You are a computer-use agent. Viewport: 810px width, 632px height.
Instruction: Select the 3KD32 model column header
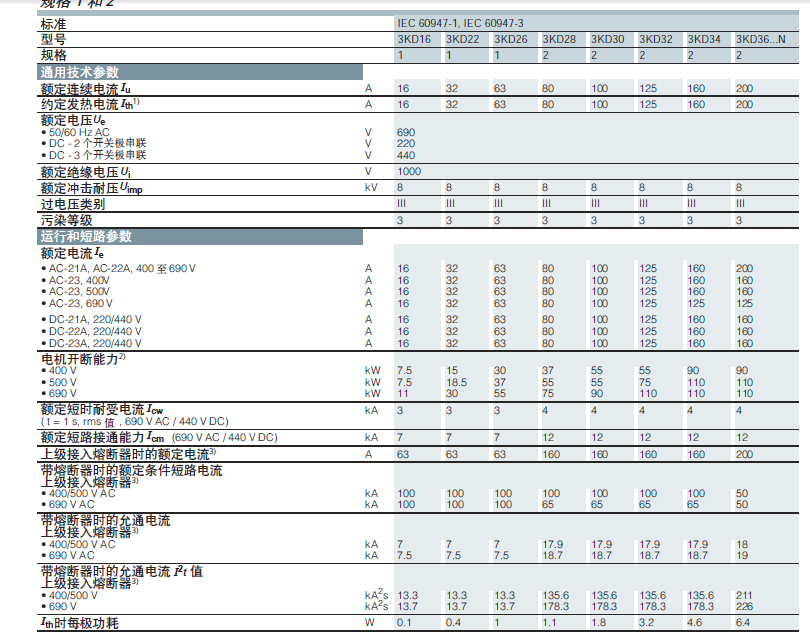tap(656, 39)
